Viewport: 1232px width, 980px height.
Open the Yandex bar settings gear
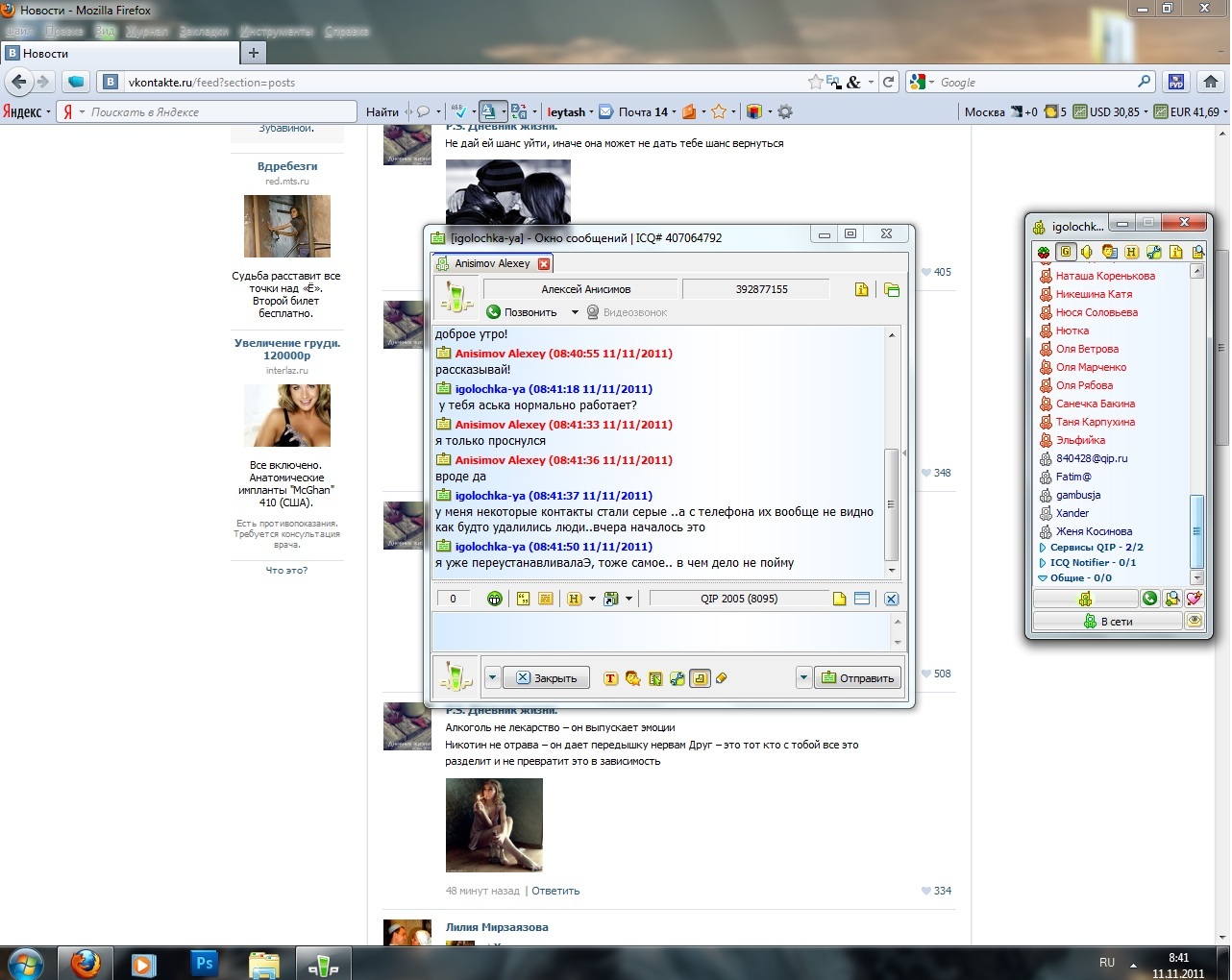[785, 112]
